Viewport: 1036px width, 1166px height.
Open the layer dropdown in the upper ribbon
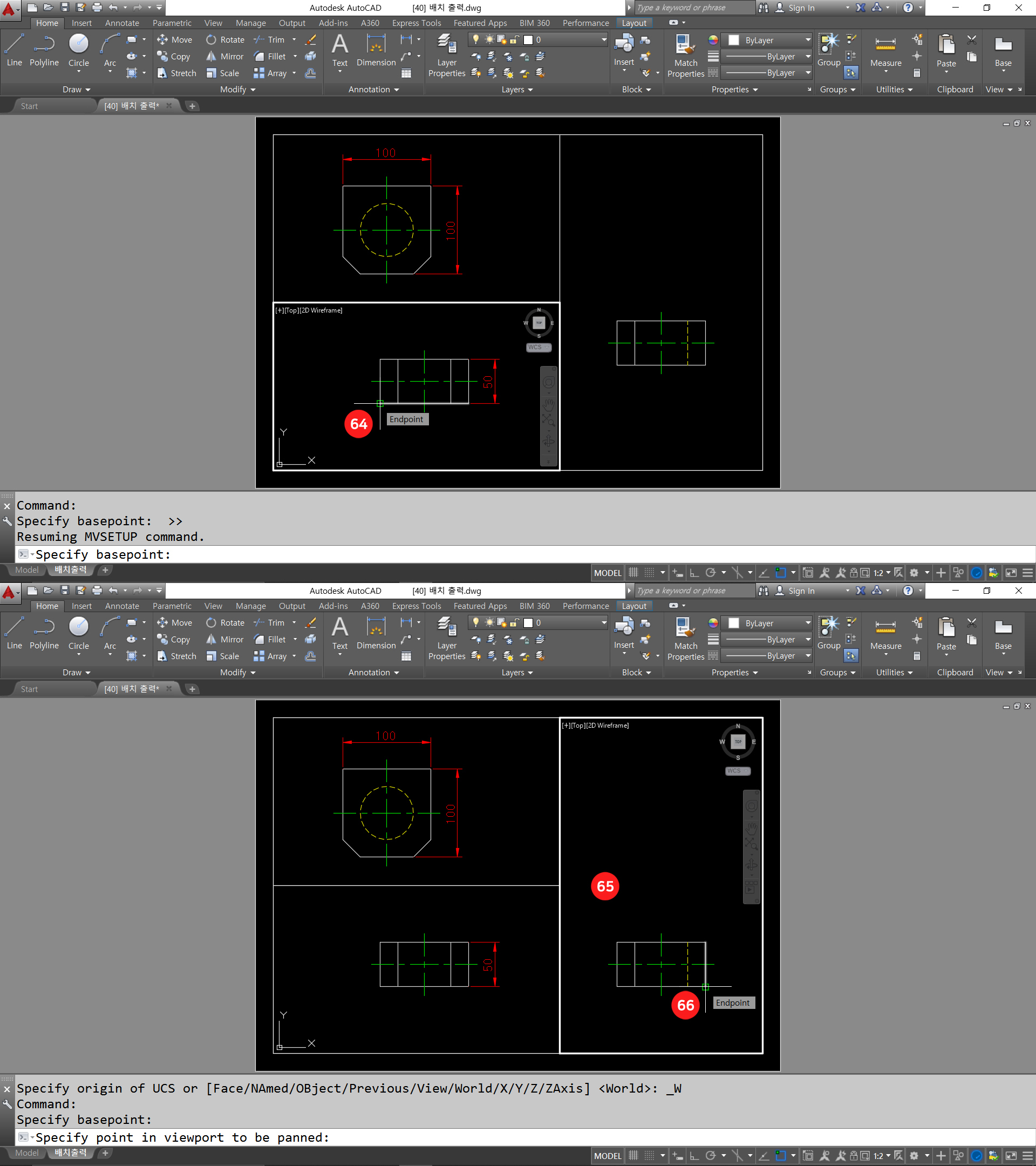coord(539,39)
